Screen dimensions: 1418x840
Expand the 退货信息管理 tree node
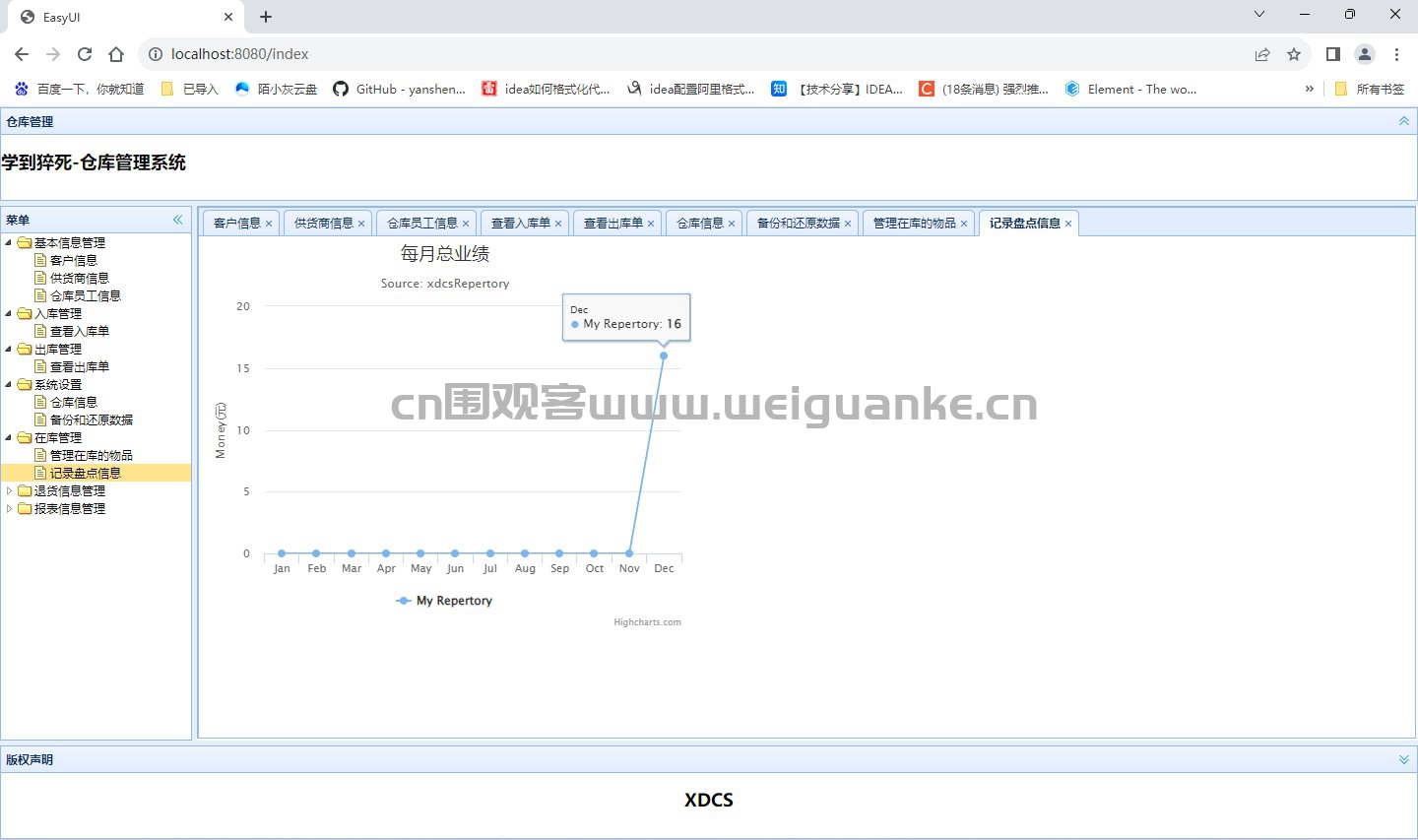[9, 490]
